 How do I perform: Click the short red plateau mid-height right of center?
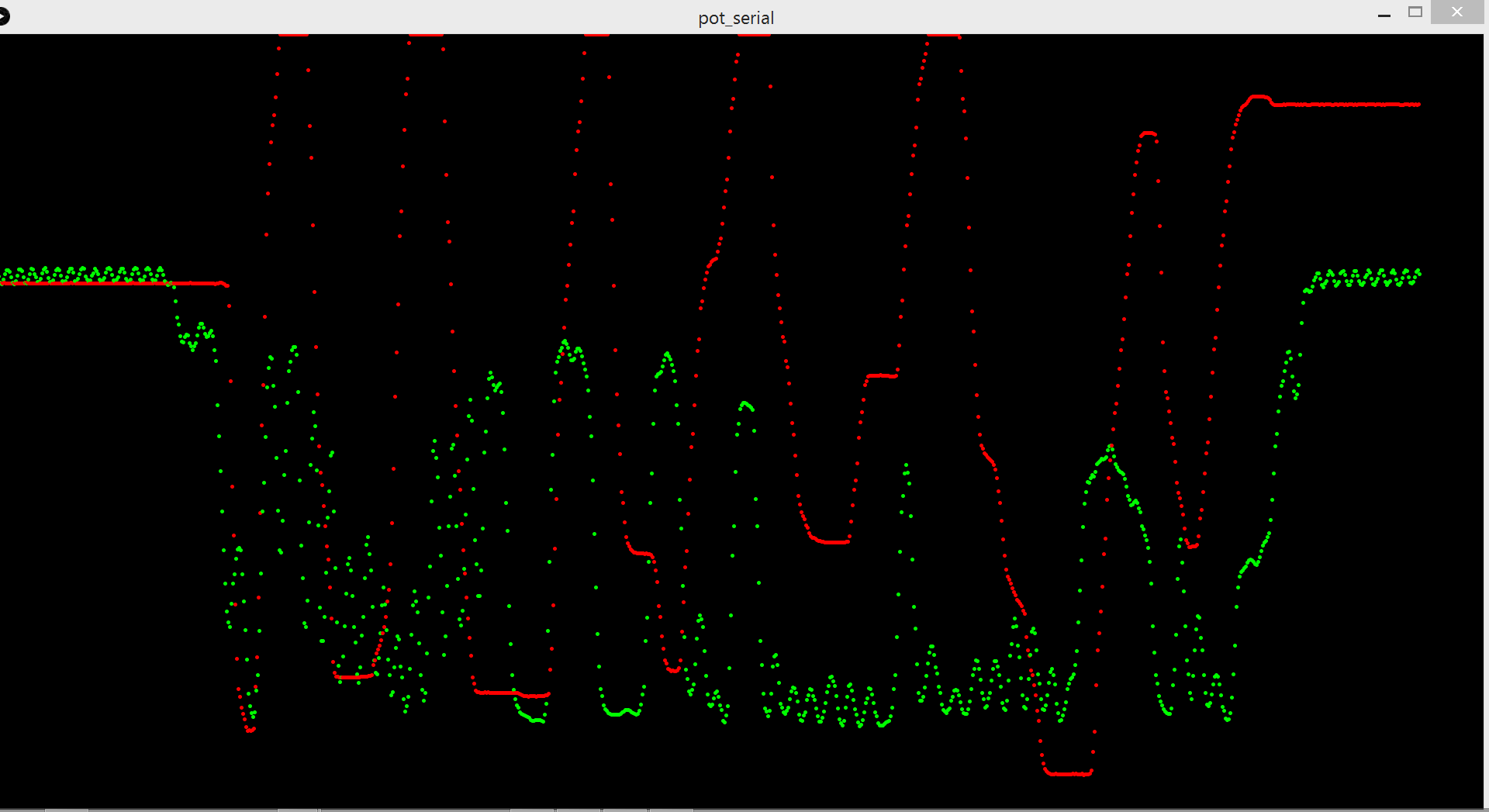click(x=882, y=375)
